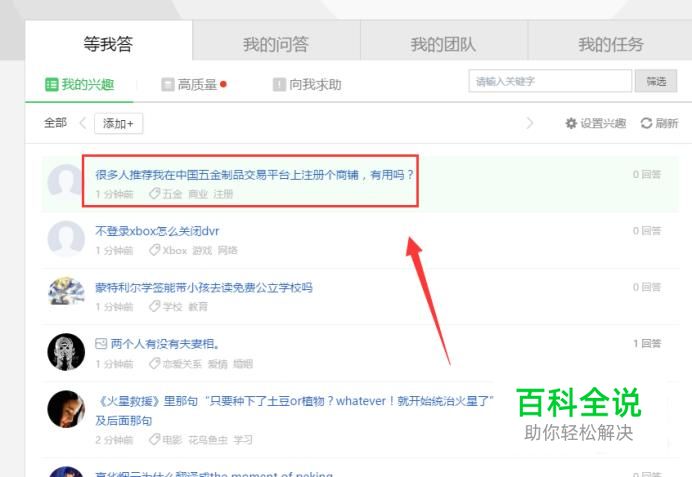The height and width of the screenshot is (477, 692).
Task: Open the 我的团队 tab
Action: pyautogui.click(x=444, y=41)
